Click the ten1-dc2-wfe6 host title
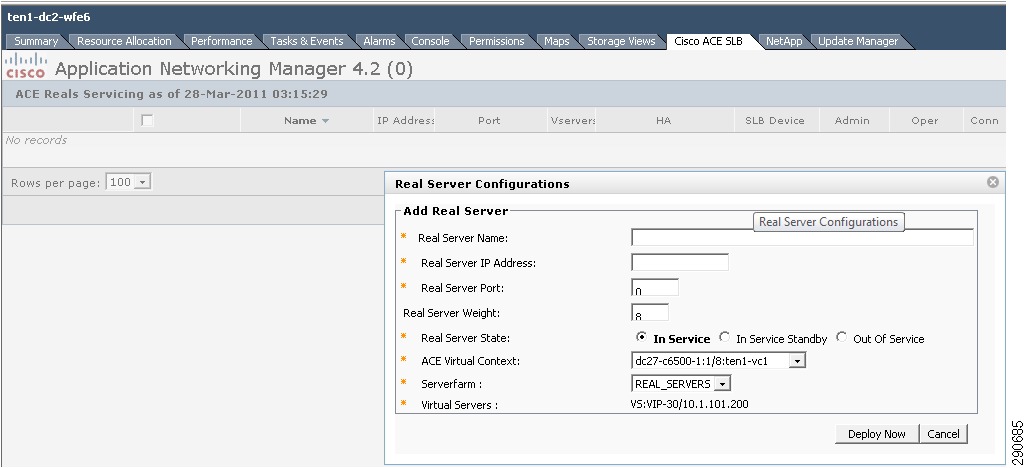Screen dimensions: 1025x468 (x=48, y=17)
